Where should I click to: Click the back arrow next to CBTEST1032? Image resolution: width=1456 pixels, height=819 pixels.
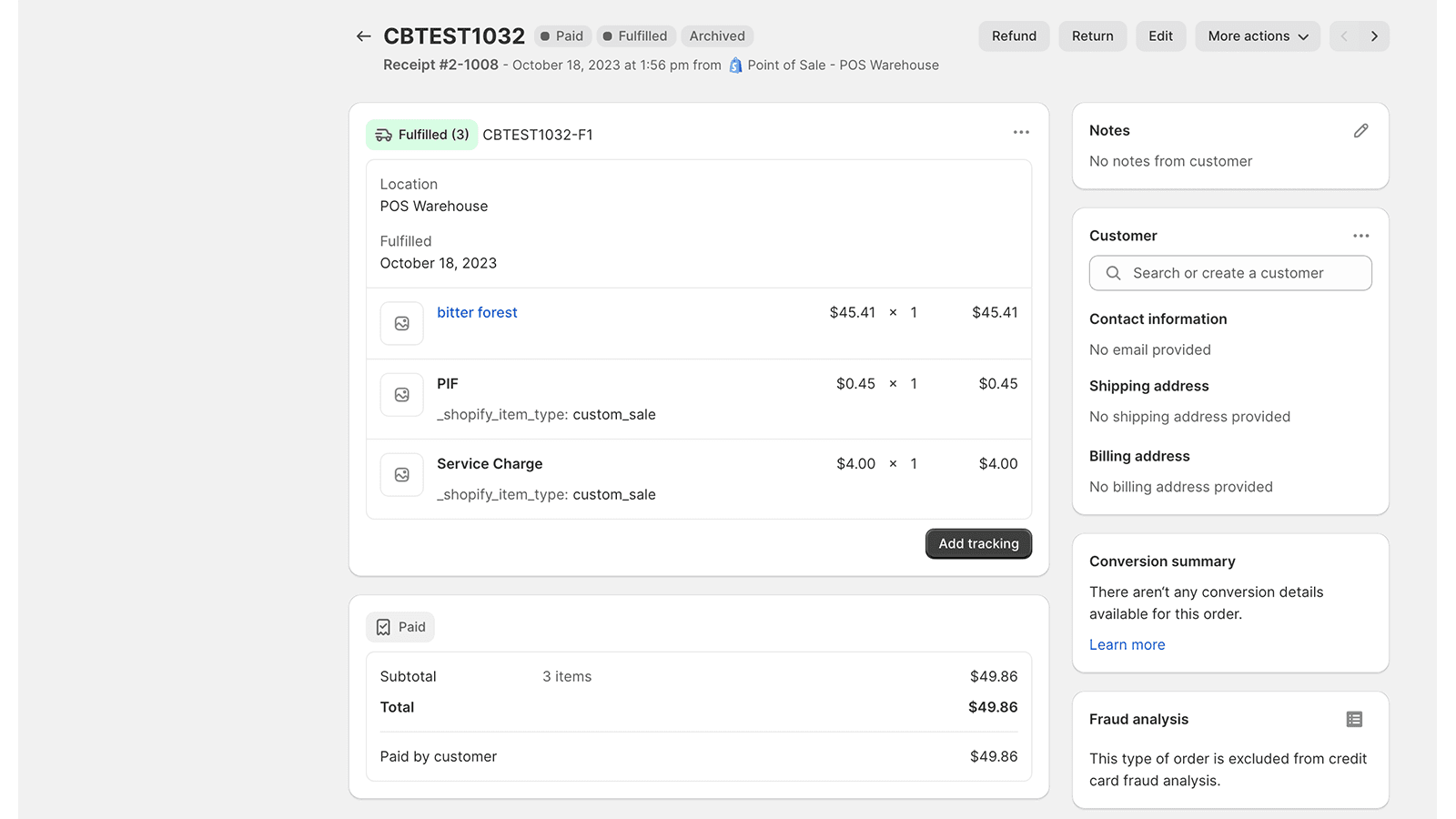point(364,36)
